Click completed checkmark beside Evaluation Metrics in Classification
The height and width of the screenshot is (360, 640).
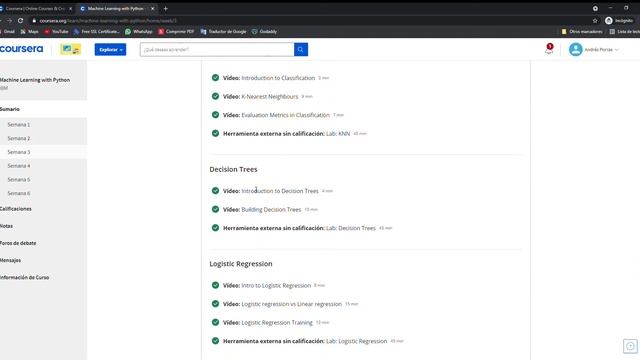pyautogui.click(x=215, y=115)
